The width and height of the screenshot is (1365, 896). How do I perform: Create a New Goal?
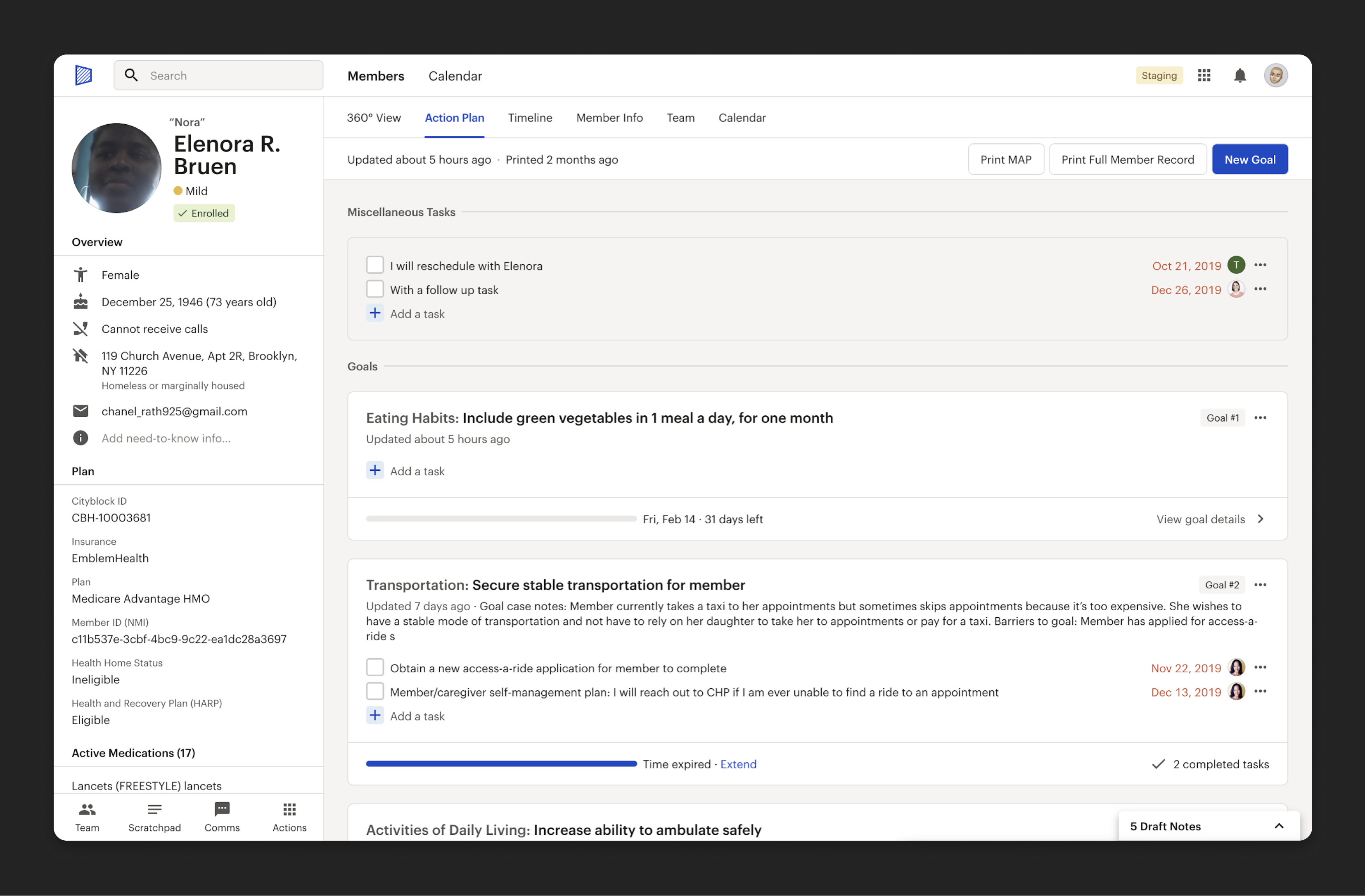point(1250,159)
